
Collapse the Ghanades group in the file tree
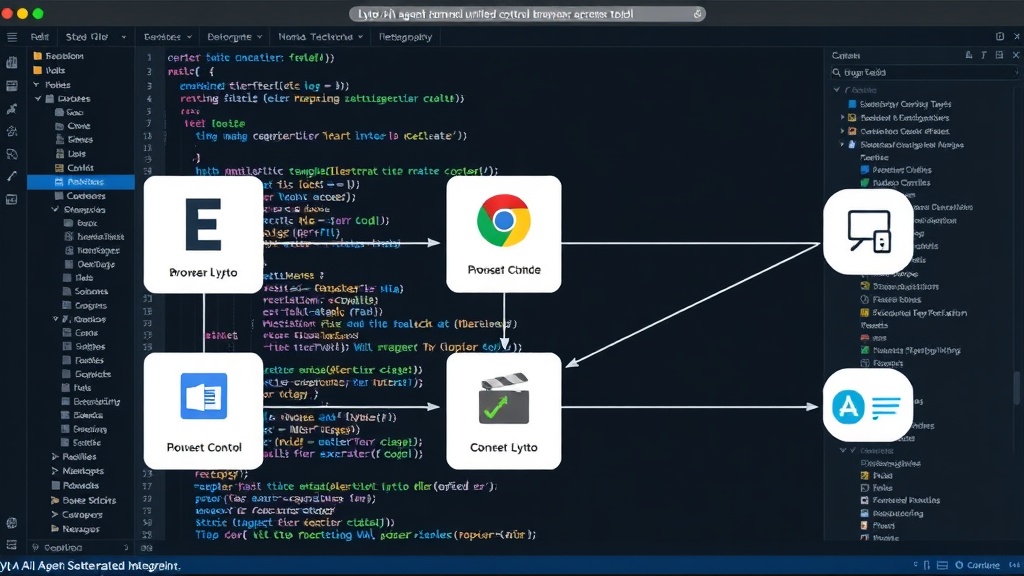(x=55, y=210)
